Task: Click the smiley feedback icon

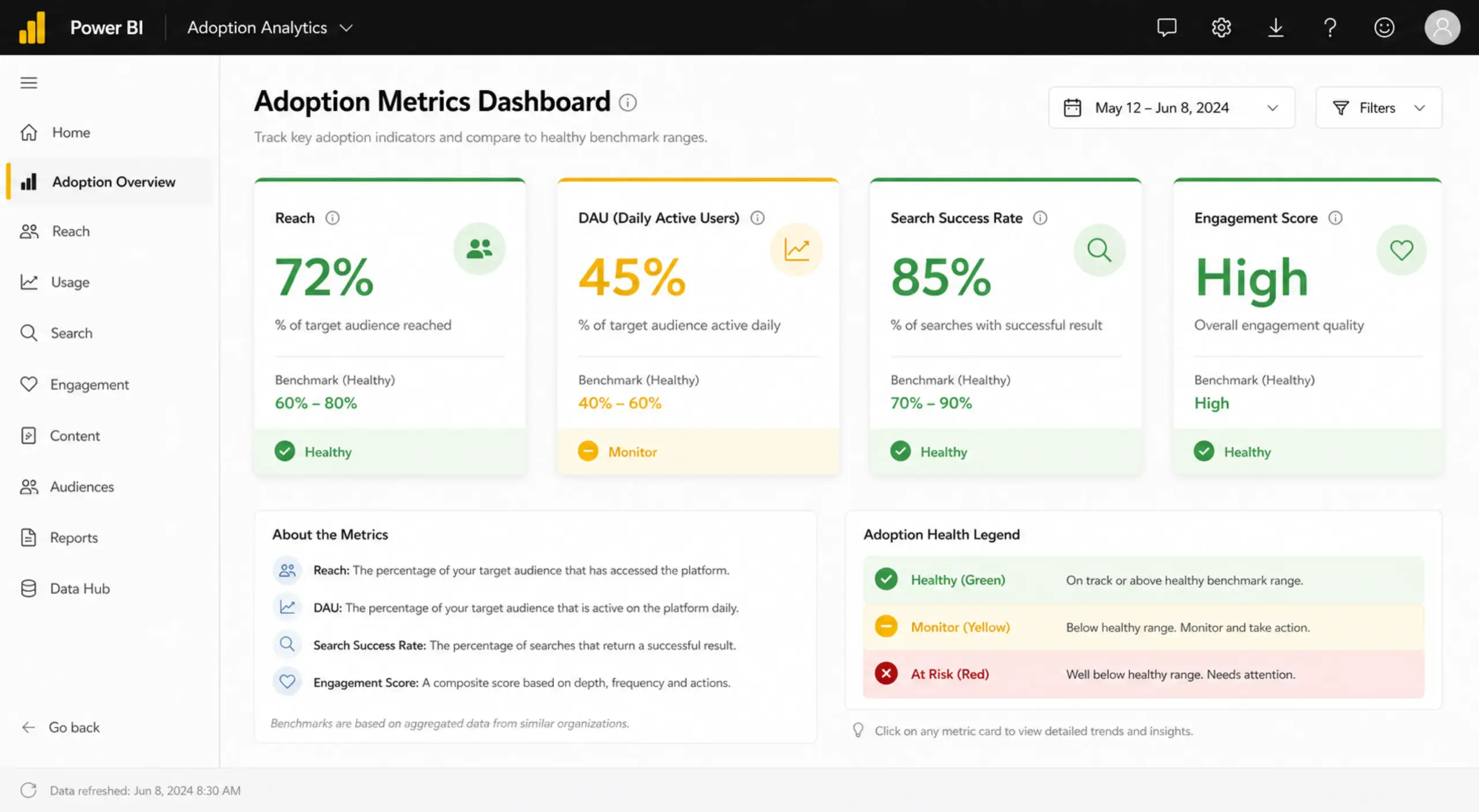Action: click(x=1384, y=27)
